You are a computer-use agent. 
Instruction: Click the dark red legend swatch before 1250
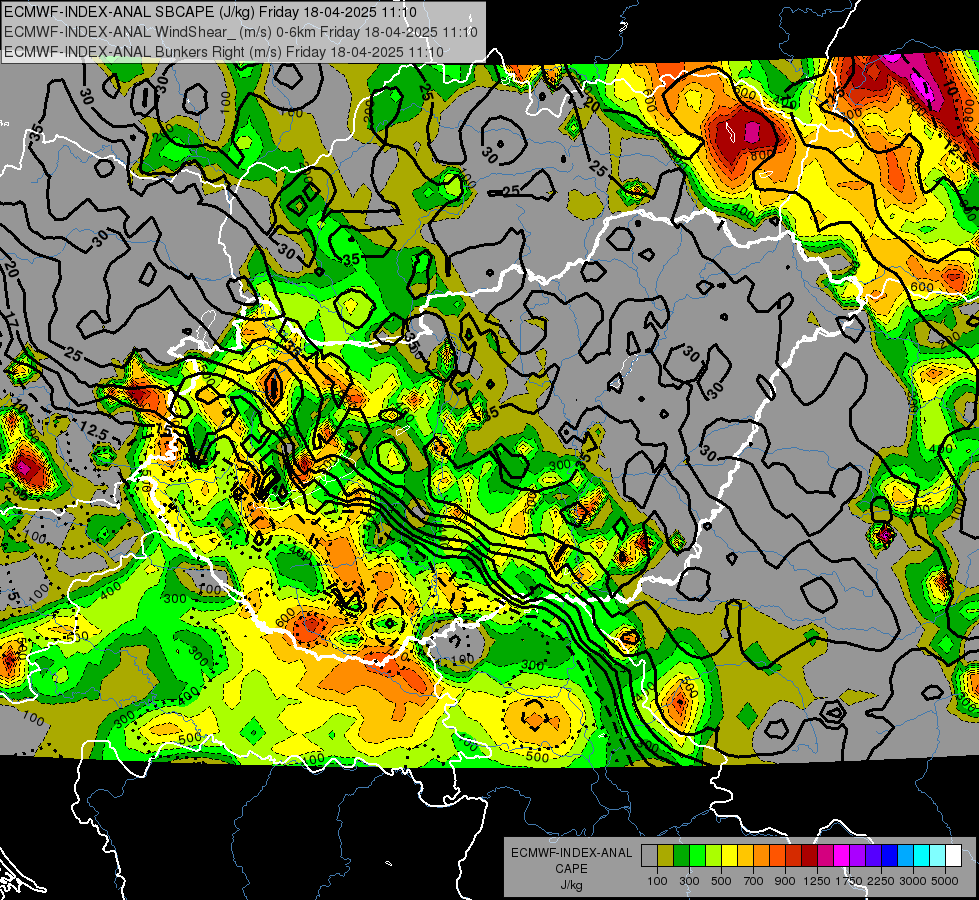coord(810,855)
